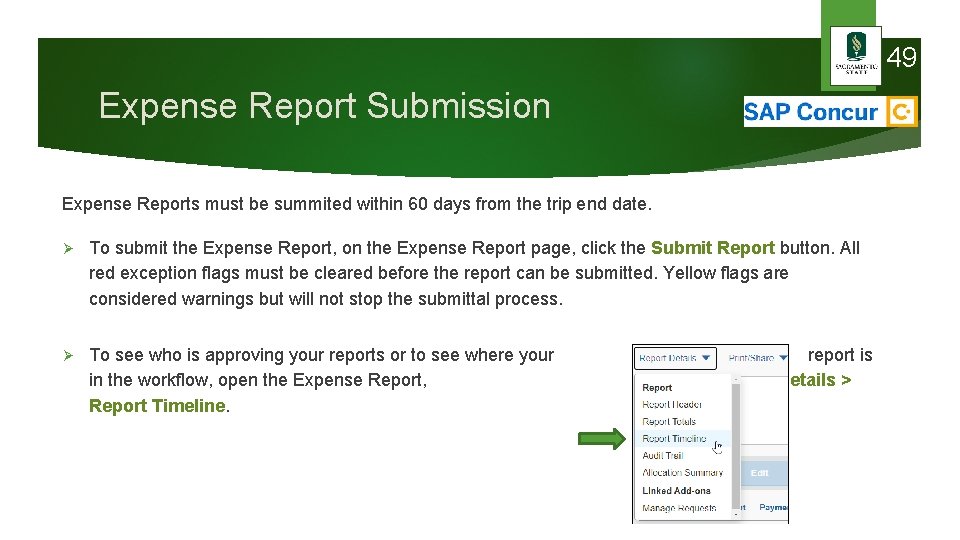Click the scroll-up arrow of the menu scrollbar
960x540 pixels.
tap(736, 379)
